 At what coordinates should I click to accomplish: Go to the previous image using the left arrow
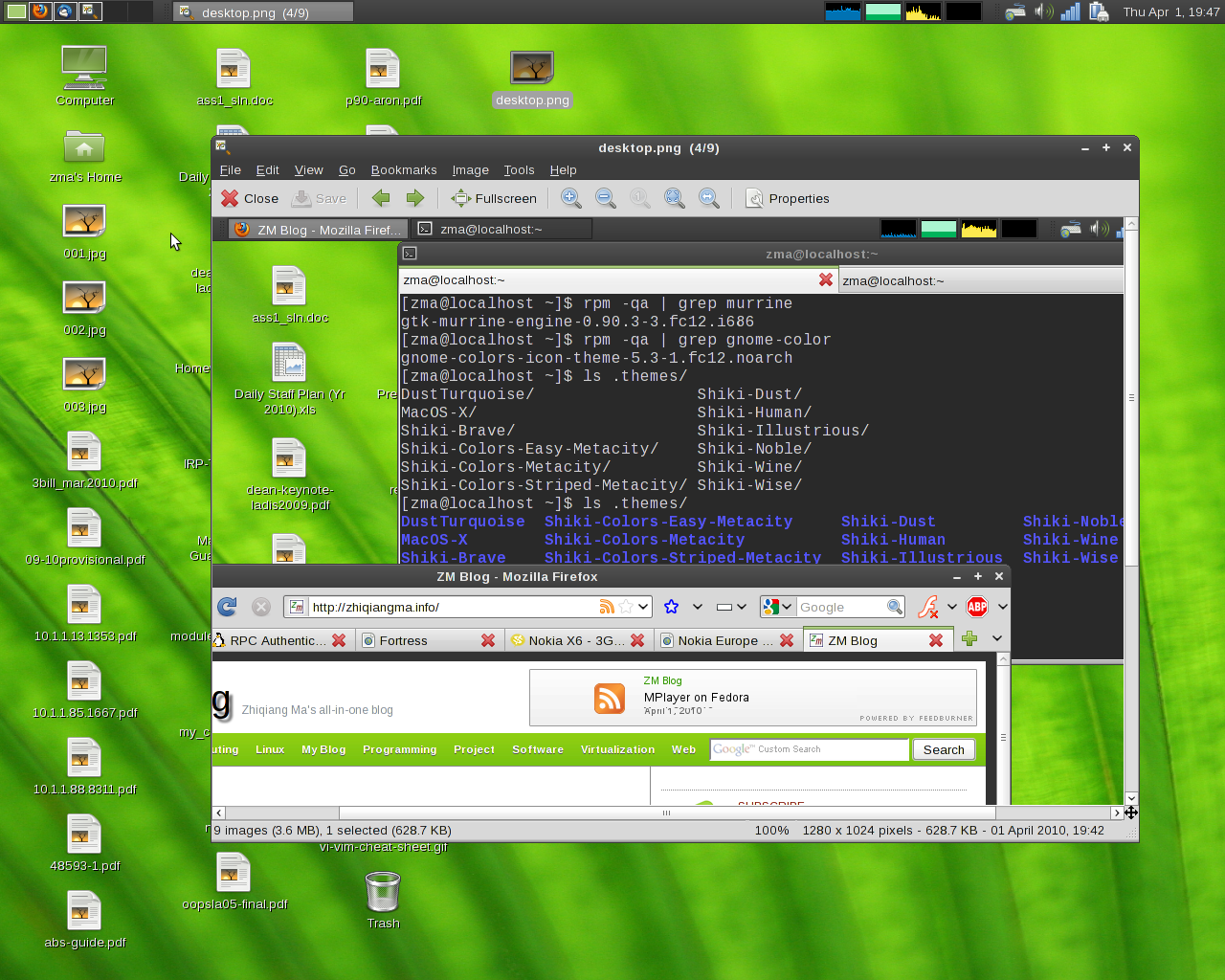(x=381, y=198)
